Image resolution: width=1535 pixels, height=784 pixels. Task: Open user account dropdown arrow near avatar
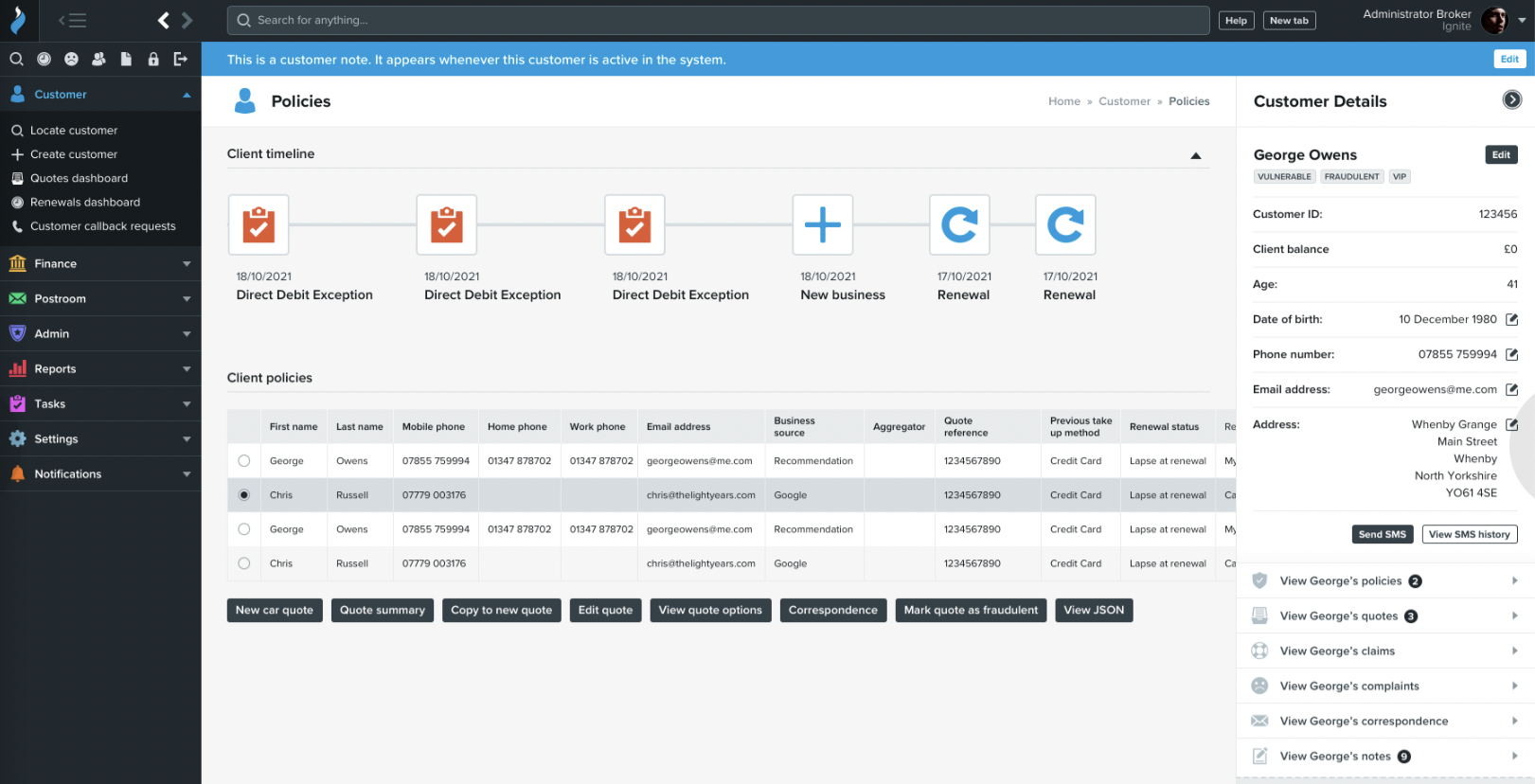click(x=1522, y=20)
